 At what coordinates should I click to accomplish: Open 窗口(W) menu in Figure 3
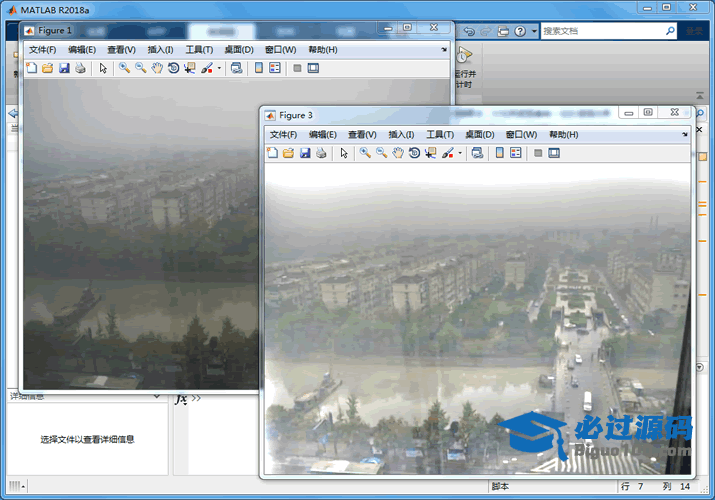[521, 134]
